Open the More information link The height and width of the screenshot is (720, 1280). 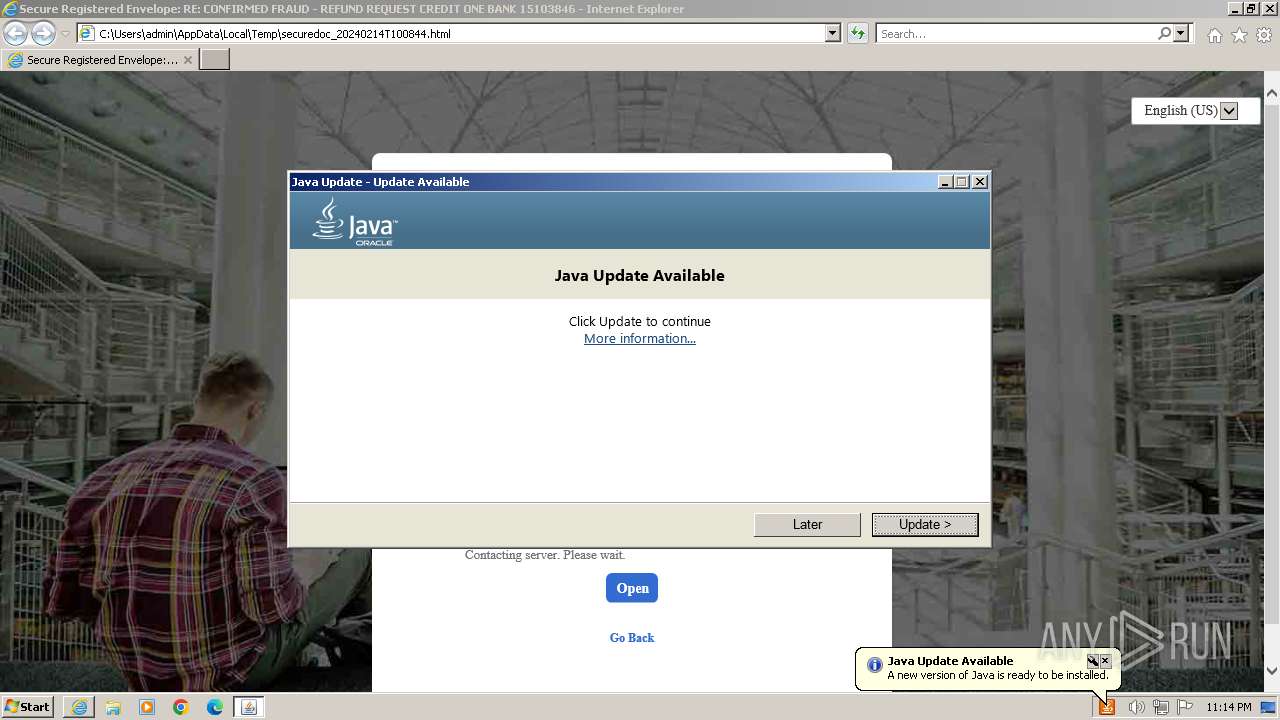pyautogui.click(x=640, y=339)
